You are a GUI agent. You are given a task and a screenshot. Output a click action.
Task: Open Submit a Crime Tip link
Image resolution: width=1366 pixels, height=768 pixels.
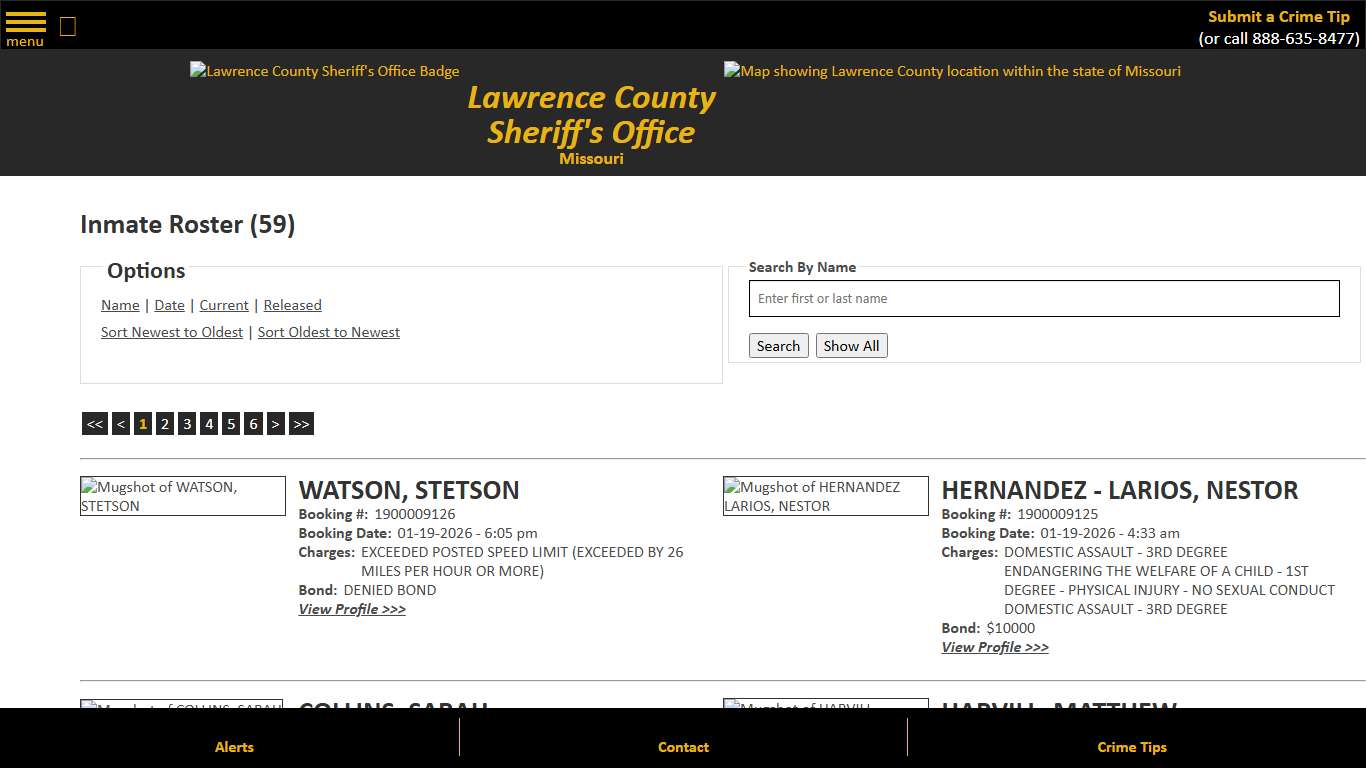[1278, 16]
